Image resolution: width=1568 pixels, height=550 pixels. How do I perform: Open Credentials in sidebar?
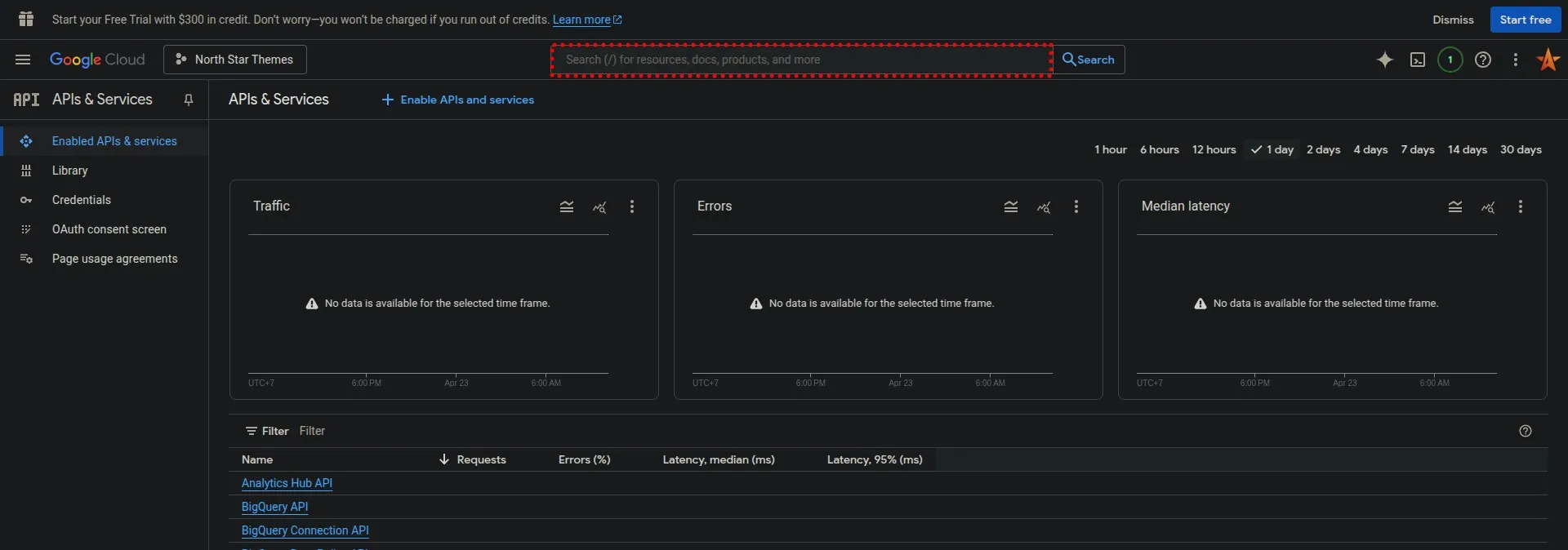(105, 200)
